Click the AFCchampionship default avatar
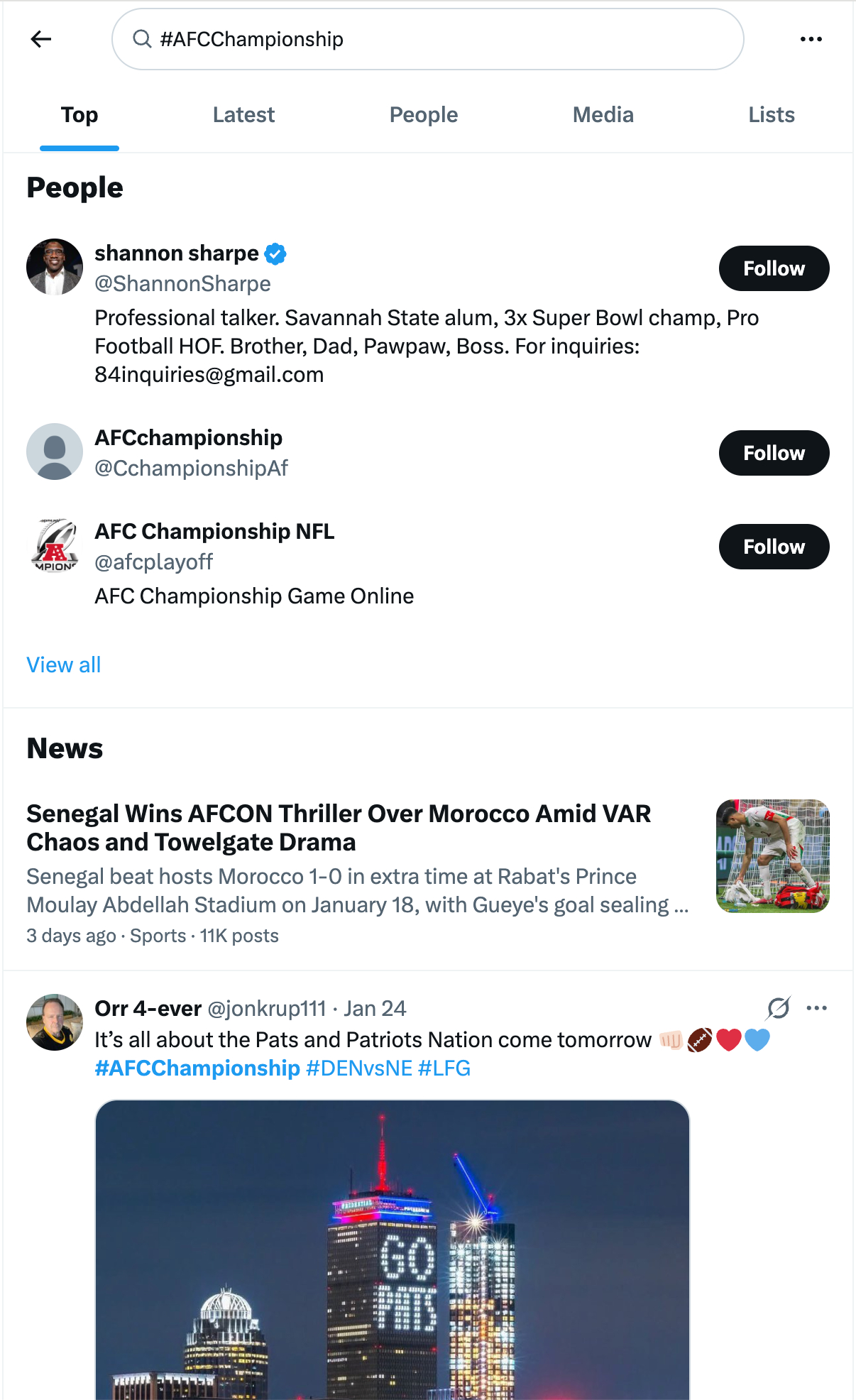 (x=55, y=452)
